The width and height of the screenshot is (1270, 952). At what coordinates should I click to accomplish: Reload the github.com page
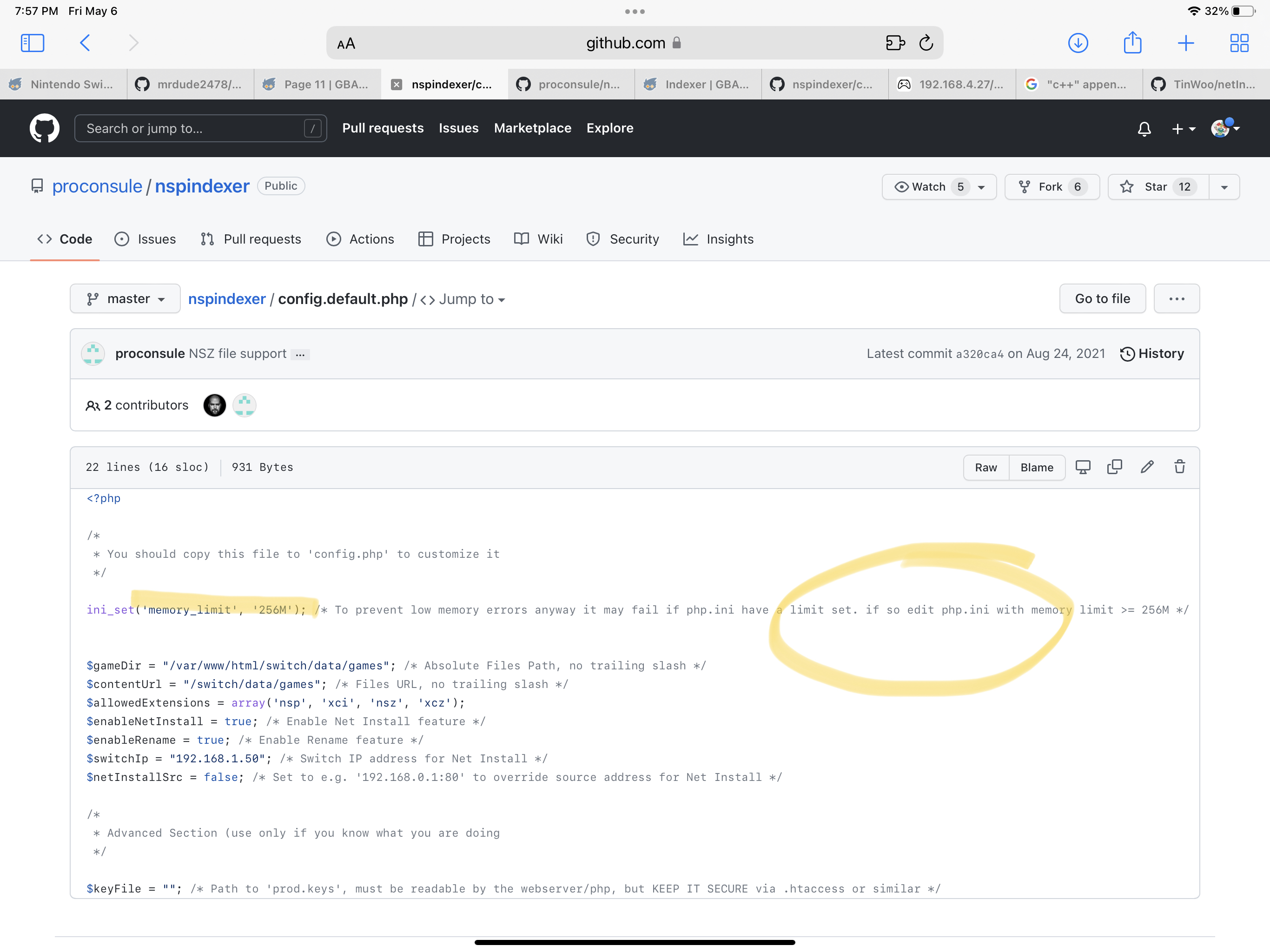(x=926, y=43)
